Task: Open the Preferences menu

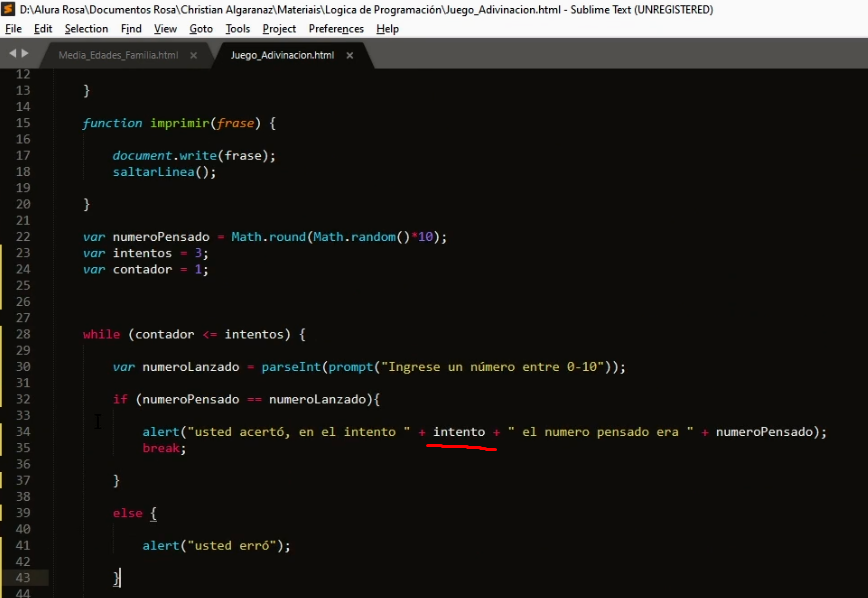Action: pyautogui.click(x=336, y=29)
